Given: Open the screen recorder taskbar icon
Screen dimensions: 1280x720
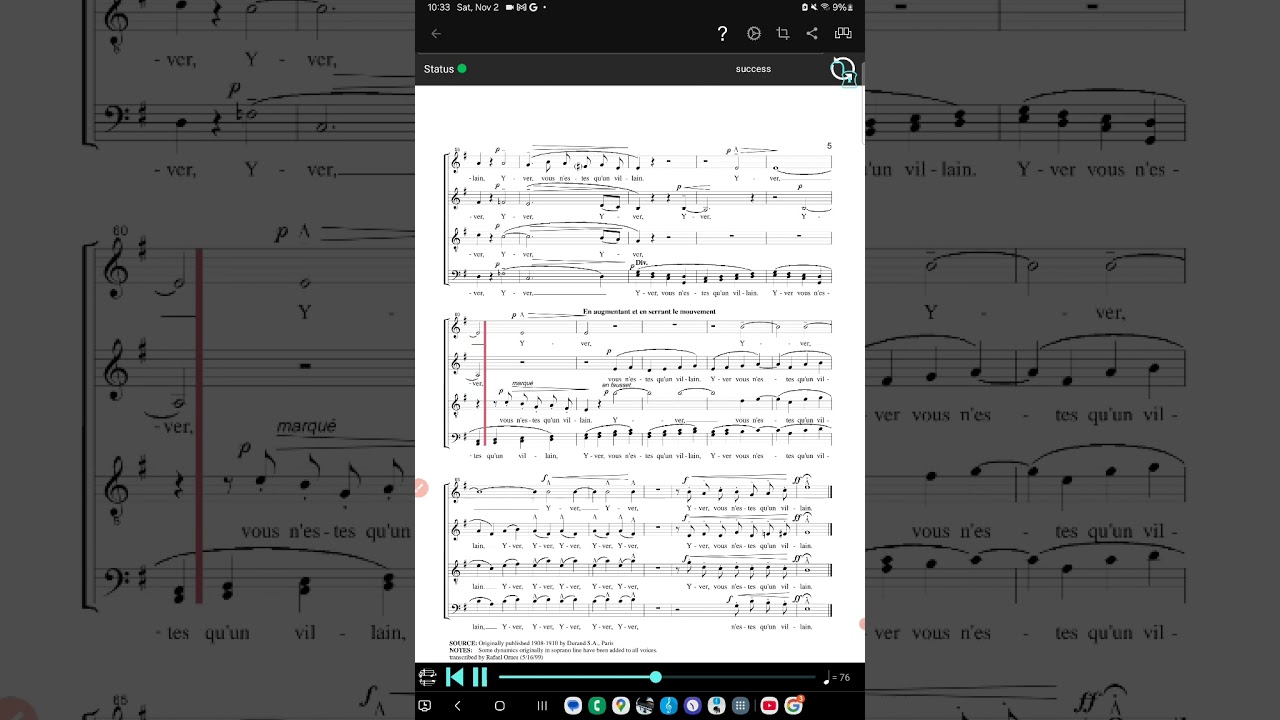Looking at the screenshot, I should 425,706.
